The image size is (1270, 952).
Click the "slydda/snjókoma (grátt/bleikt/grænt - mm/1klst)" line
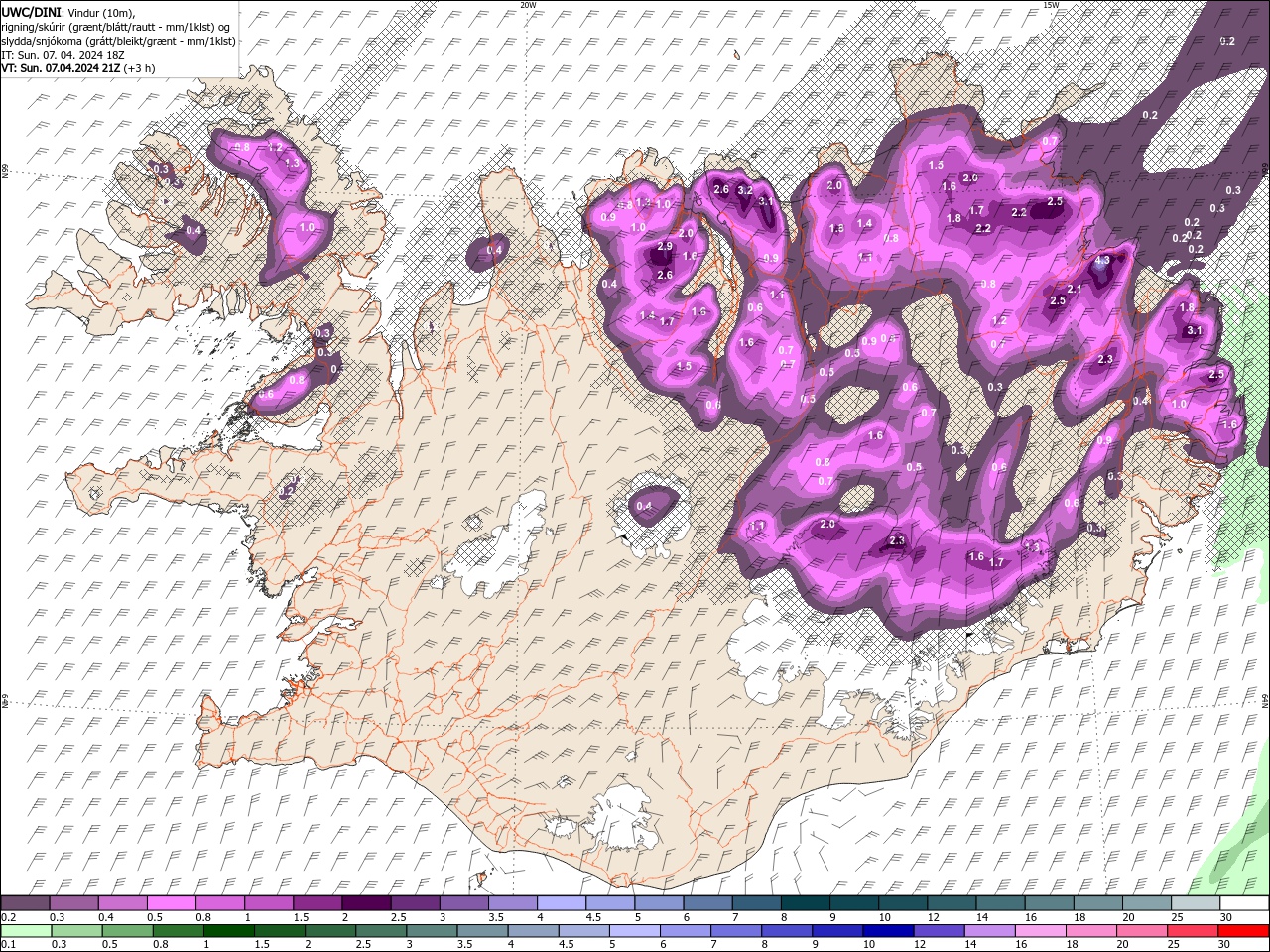pos(119,41)
